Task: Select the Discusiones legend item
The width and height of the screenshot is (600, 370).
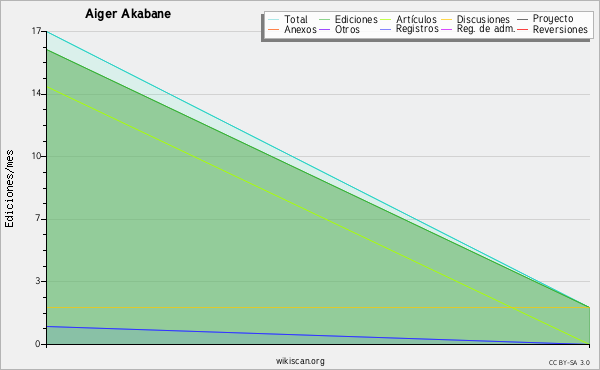Action: (x=483, y=19)
